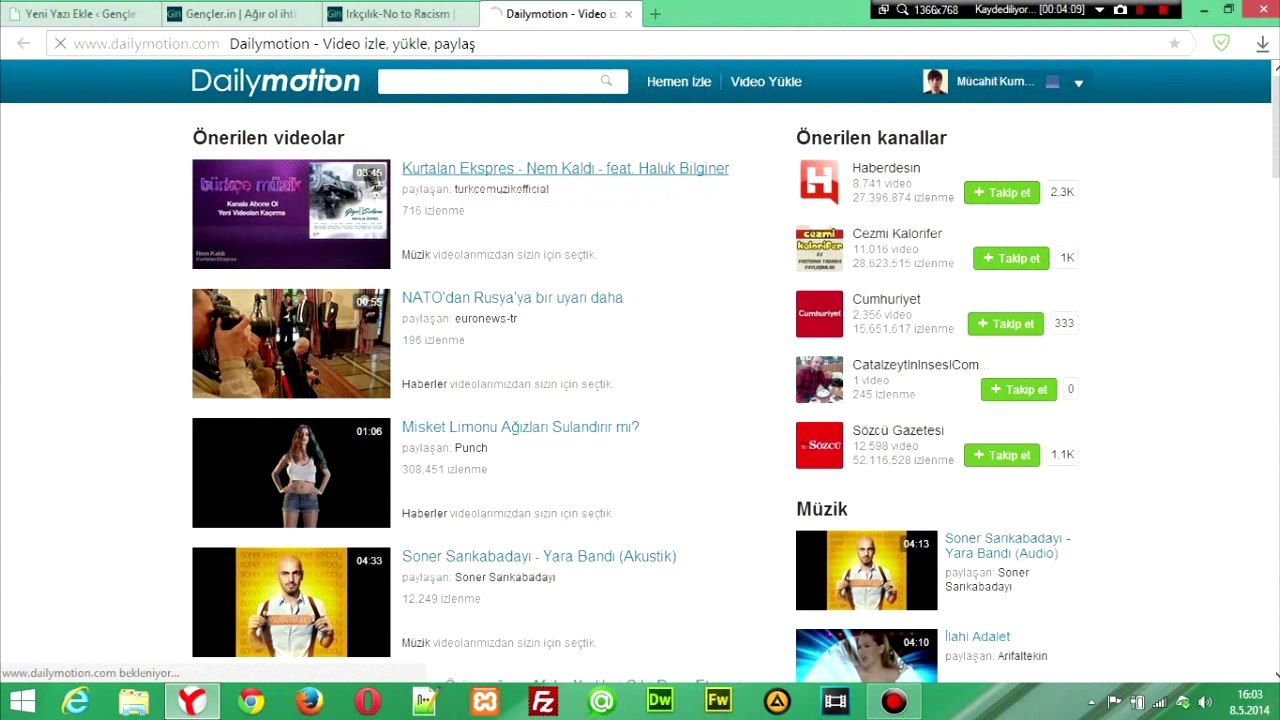Viewport: 1280px width, 720px height.
Task: Launch Fireworks from the taskbar
Action: tap(718, 701)
